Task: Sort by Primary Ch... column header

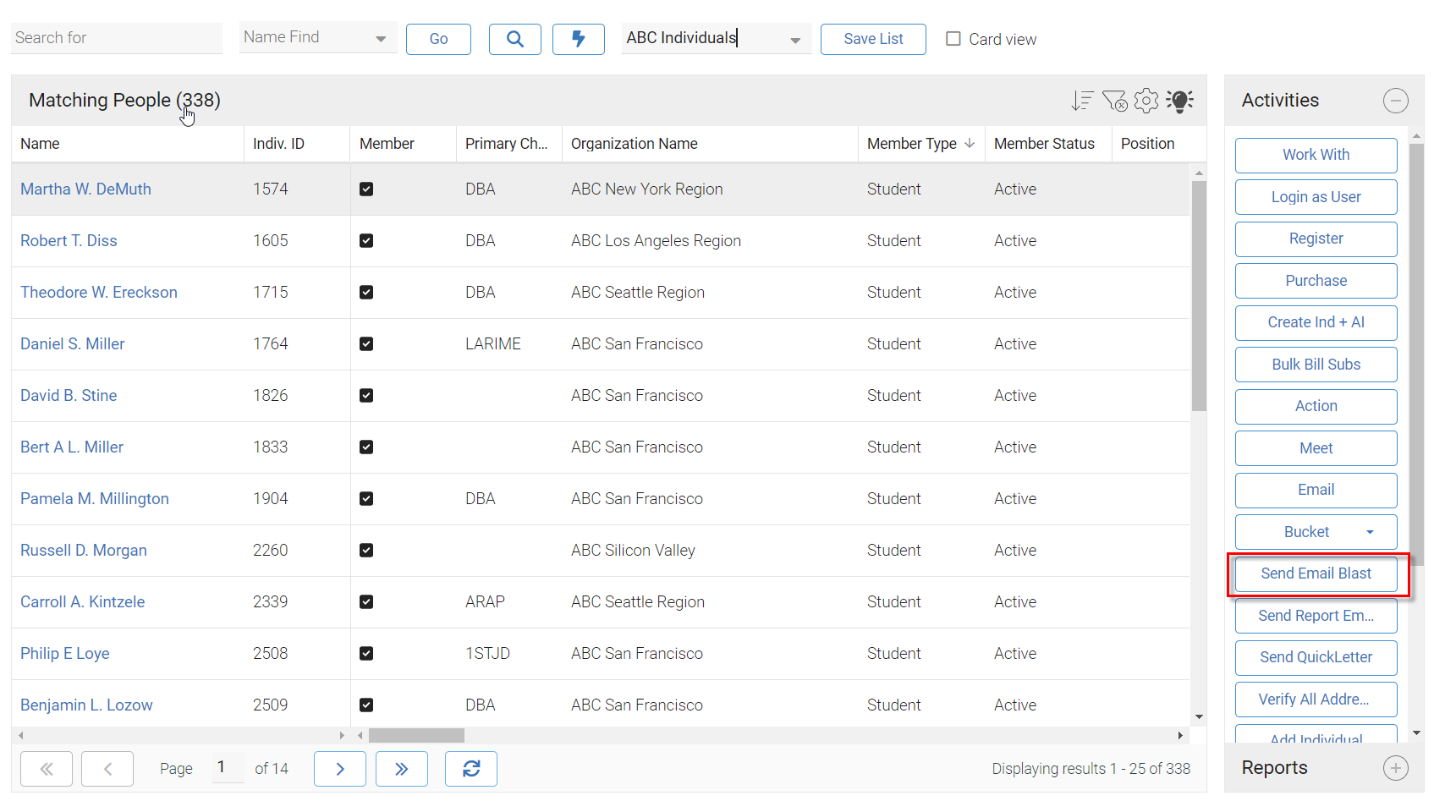Action: pos(507,143)
